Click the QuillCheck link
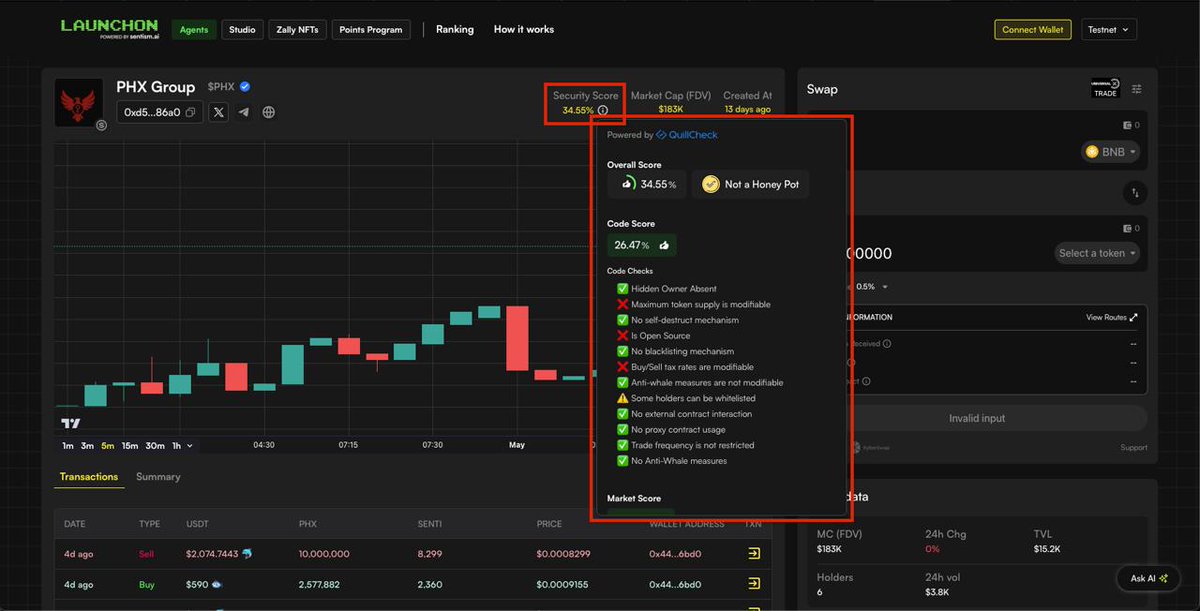Screen dimensions: 1200x611 pos(687,135)
